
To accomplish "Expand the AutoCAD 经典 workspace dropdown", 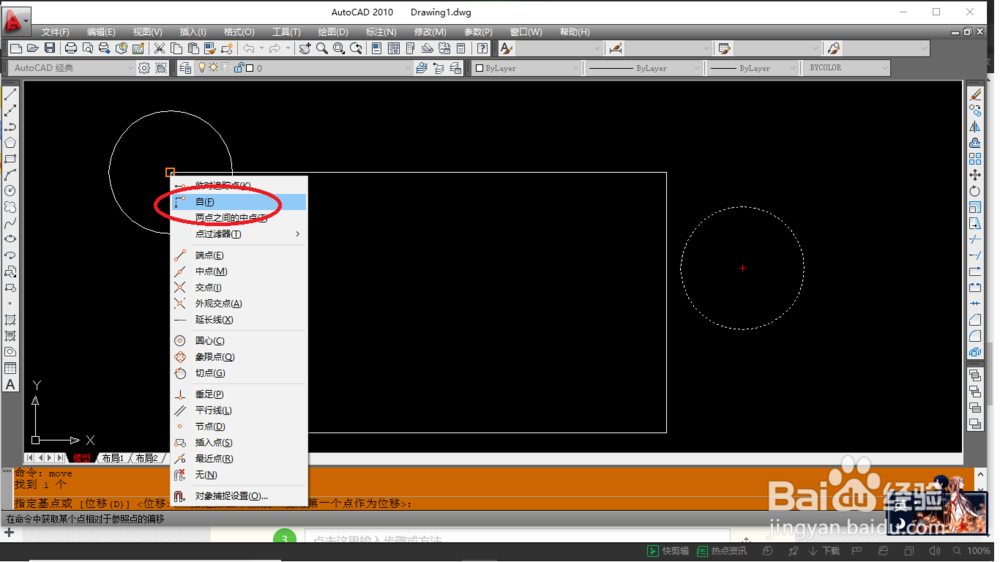I will (x=130, y=68).
